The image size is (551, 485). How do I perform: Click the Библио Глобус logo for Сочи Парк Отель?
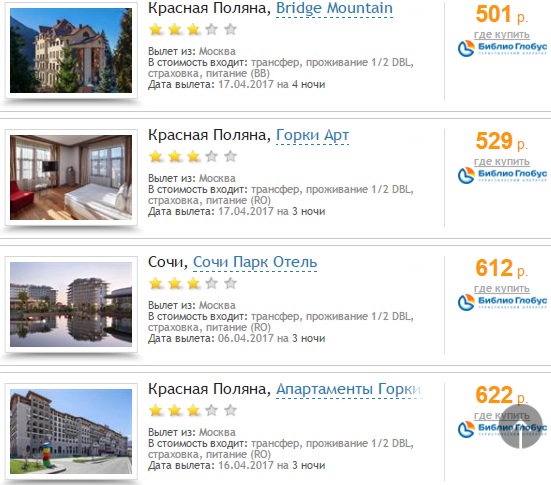(502, 302)
